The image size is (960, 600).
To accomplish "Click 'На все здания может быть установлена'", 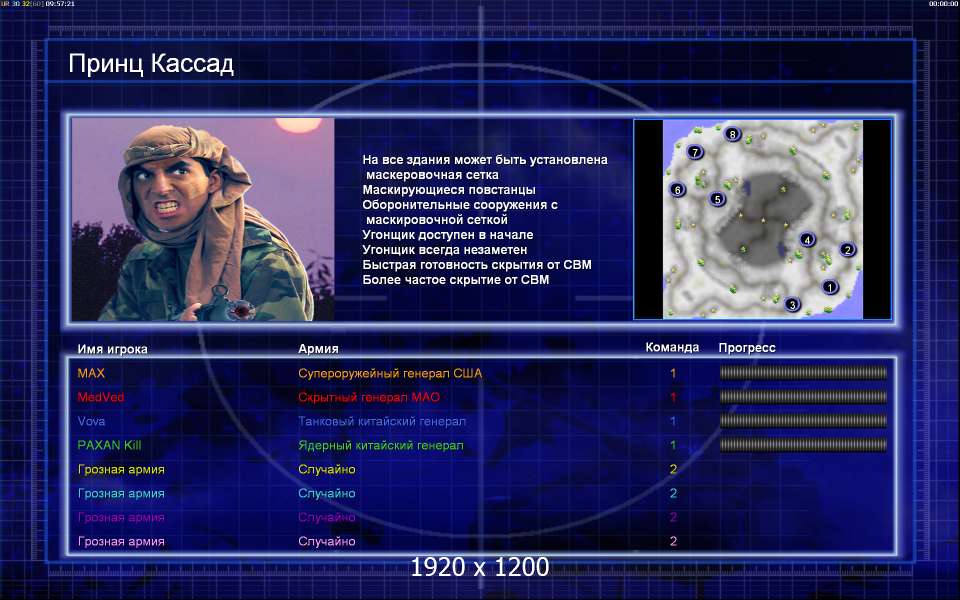I will (485, 160).
